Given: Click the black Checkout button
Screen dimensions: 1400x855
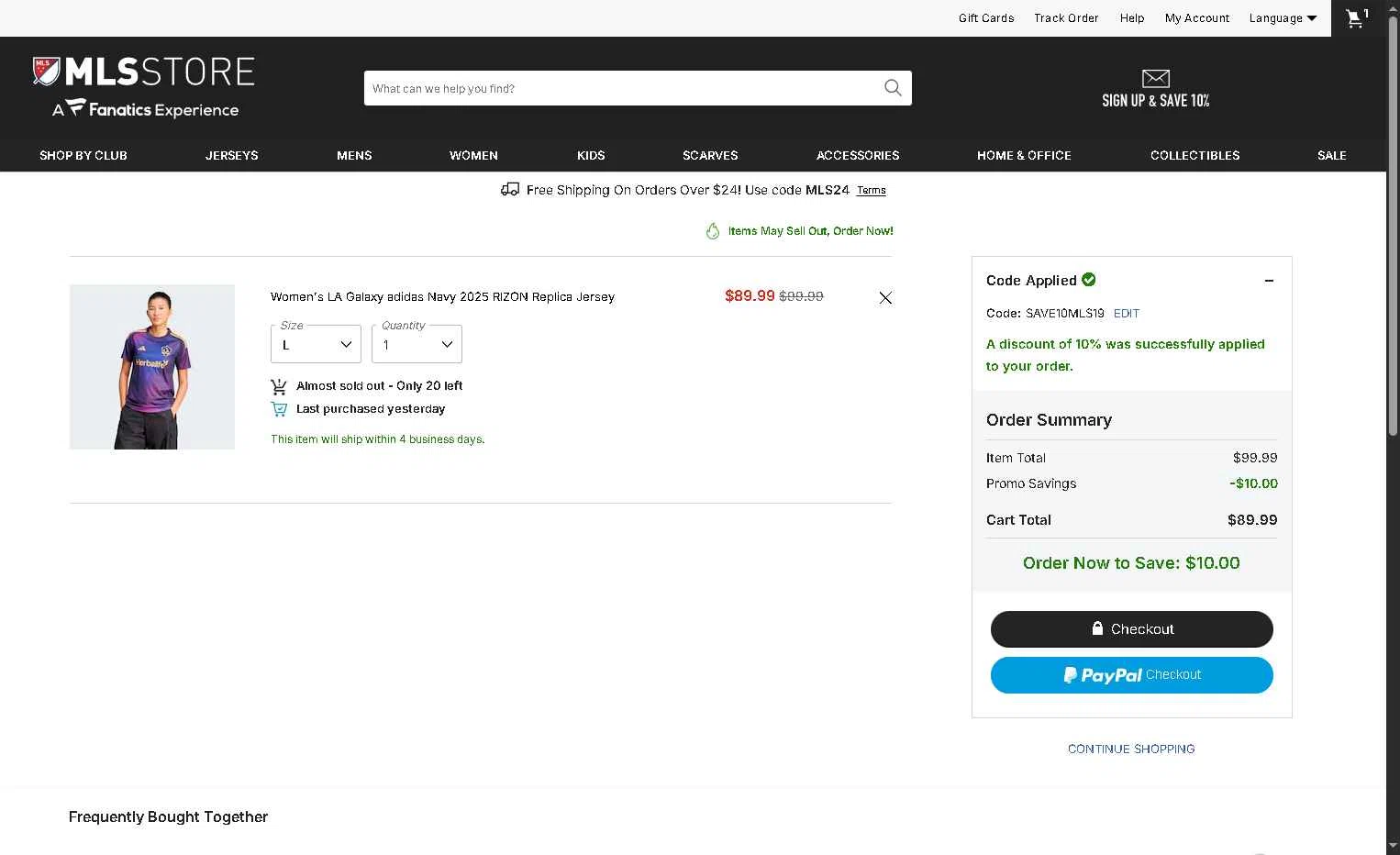Looking at the screenshot, I should 1132,629.
